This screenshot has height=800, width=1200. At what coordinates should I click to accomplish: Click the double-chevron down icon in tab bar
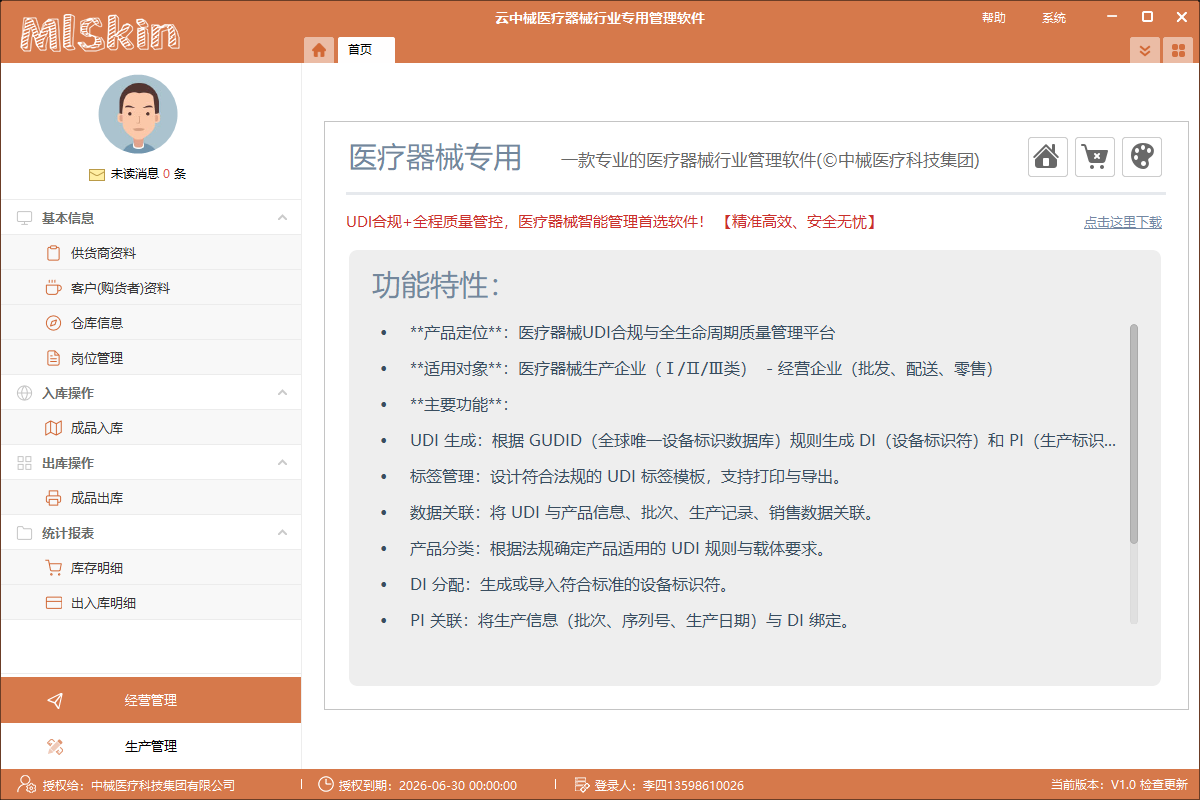pos(1145,50)
